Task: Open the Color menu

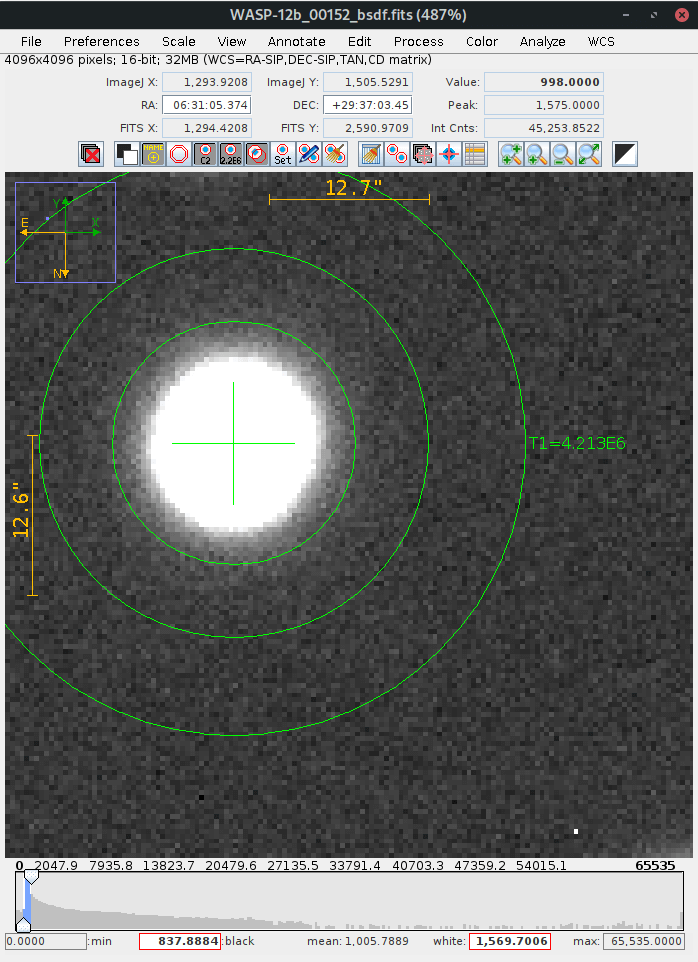Action: point(481,41)
